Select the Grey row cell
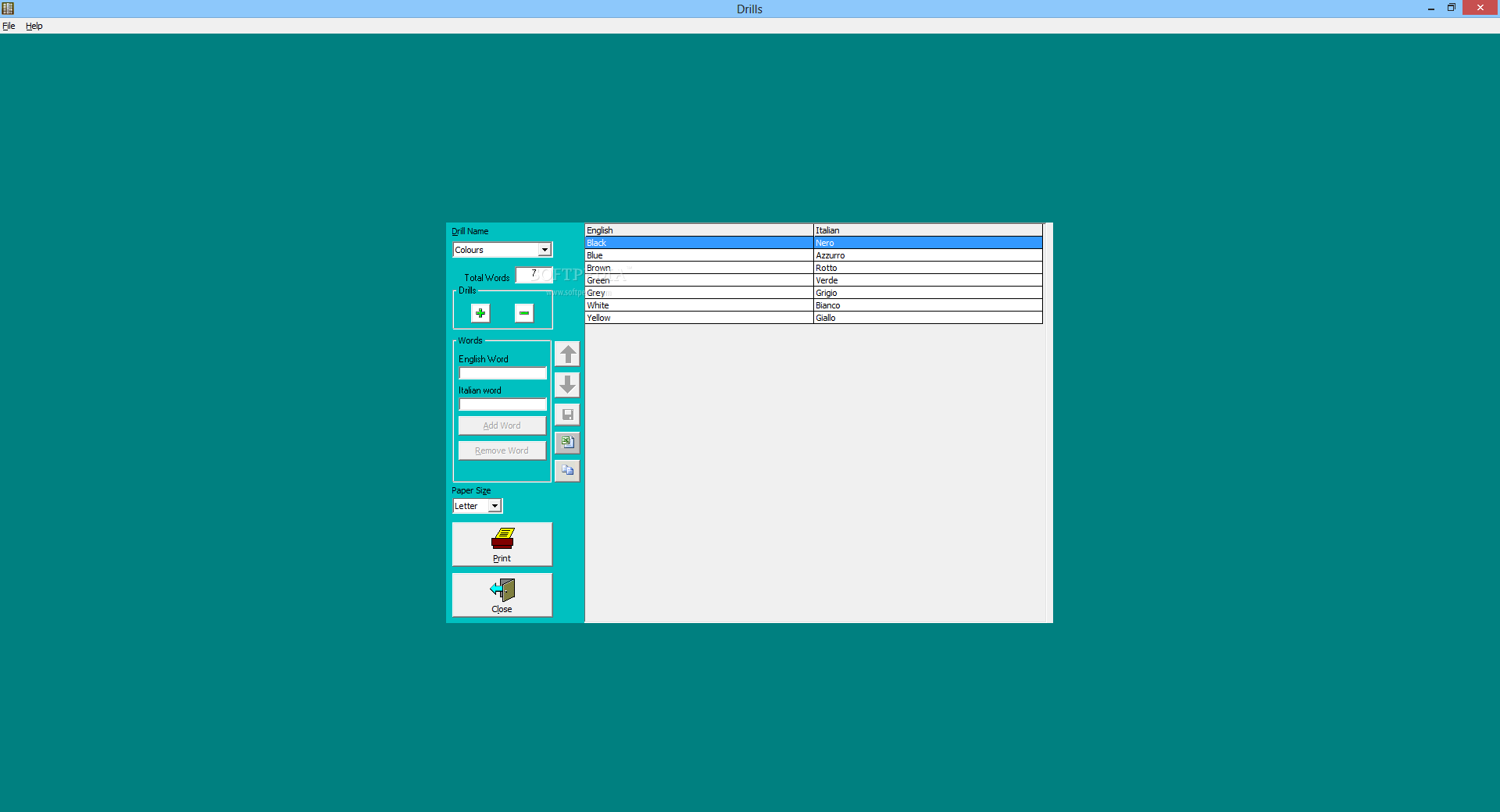 point(699,293)
